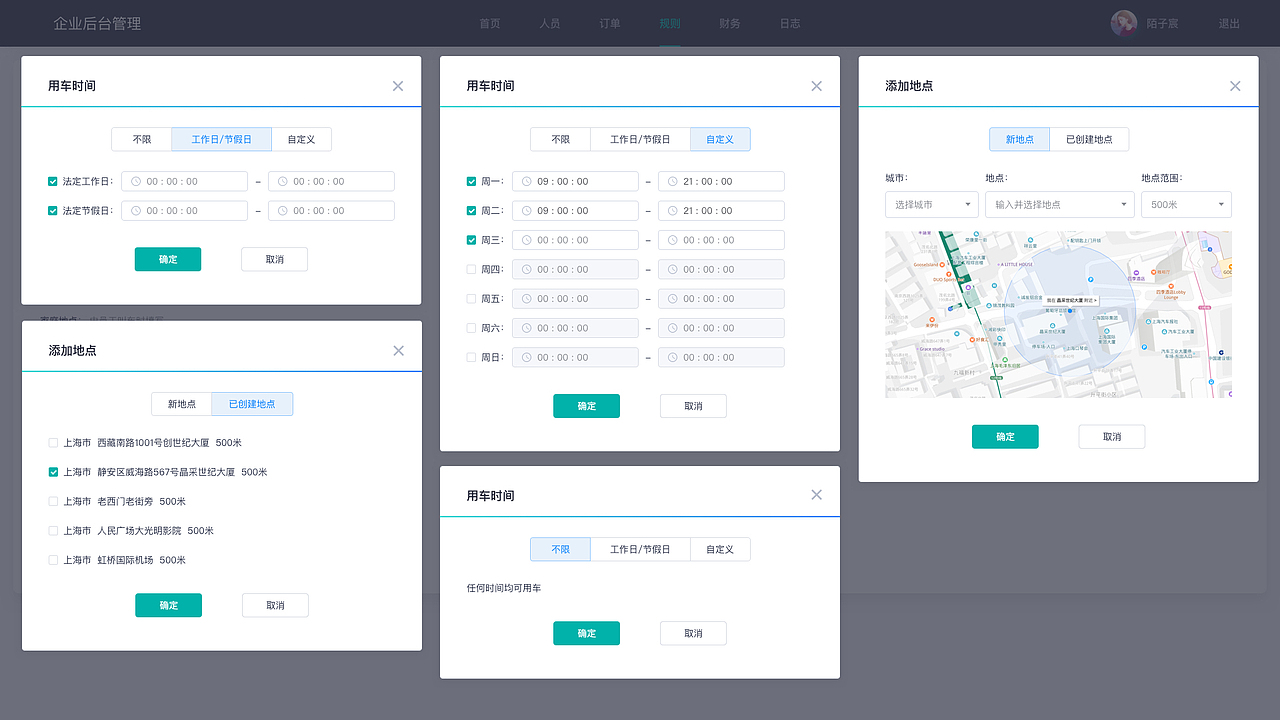Uncheck the 静安区威海路567号晶采世纪大厦 location
Image resolution: width=1280 pixels, height=720 pixels.
[53, 472]
